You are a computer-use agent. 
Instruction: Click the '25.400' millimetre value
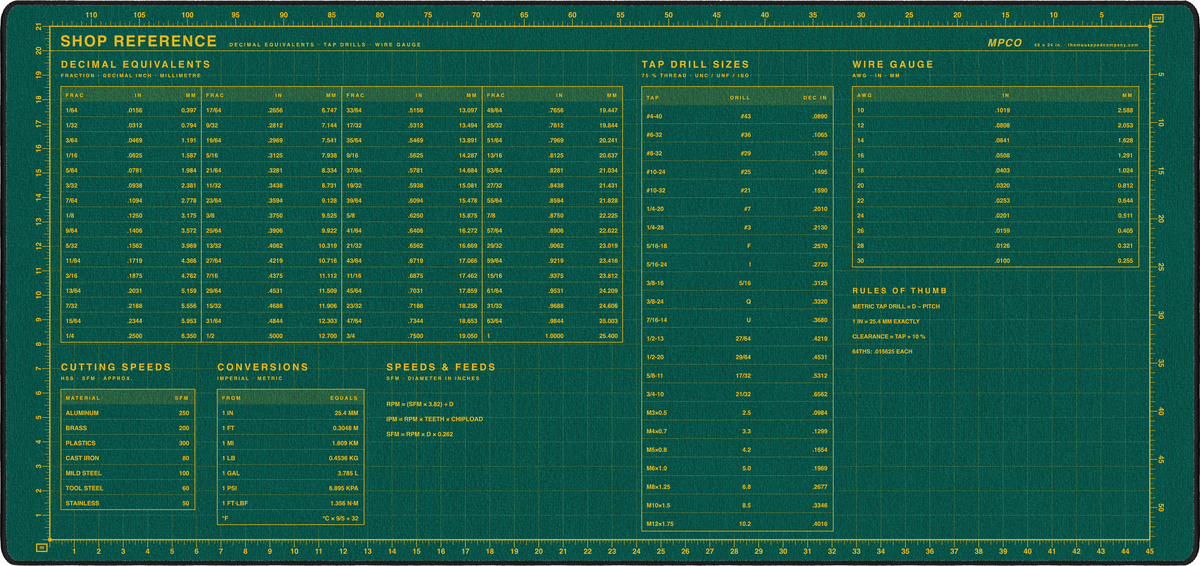(608, 336)
